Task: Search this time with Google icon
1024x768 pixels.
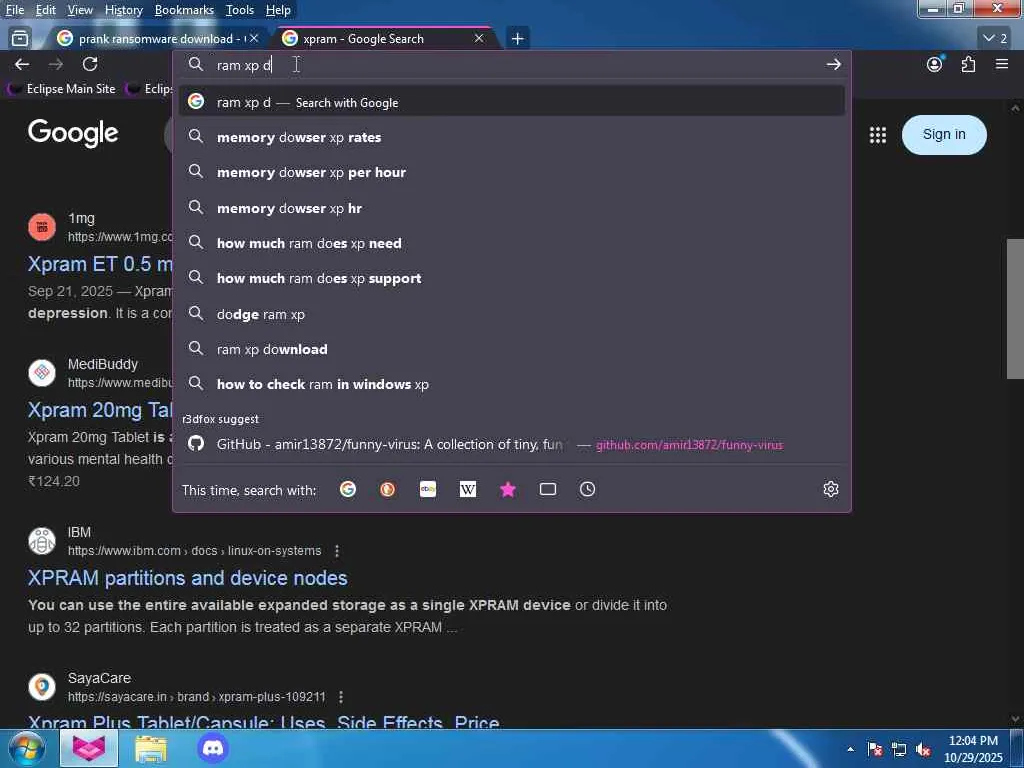Action: tap(348, 489)
